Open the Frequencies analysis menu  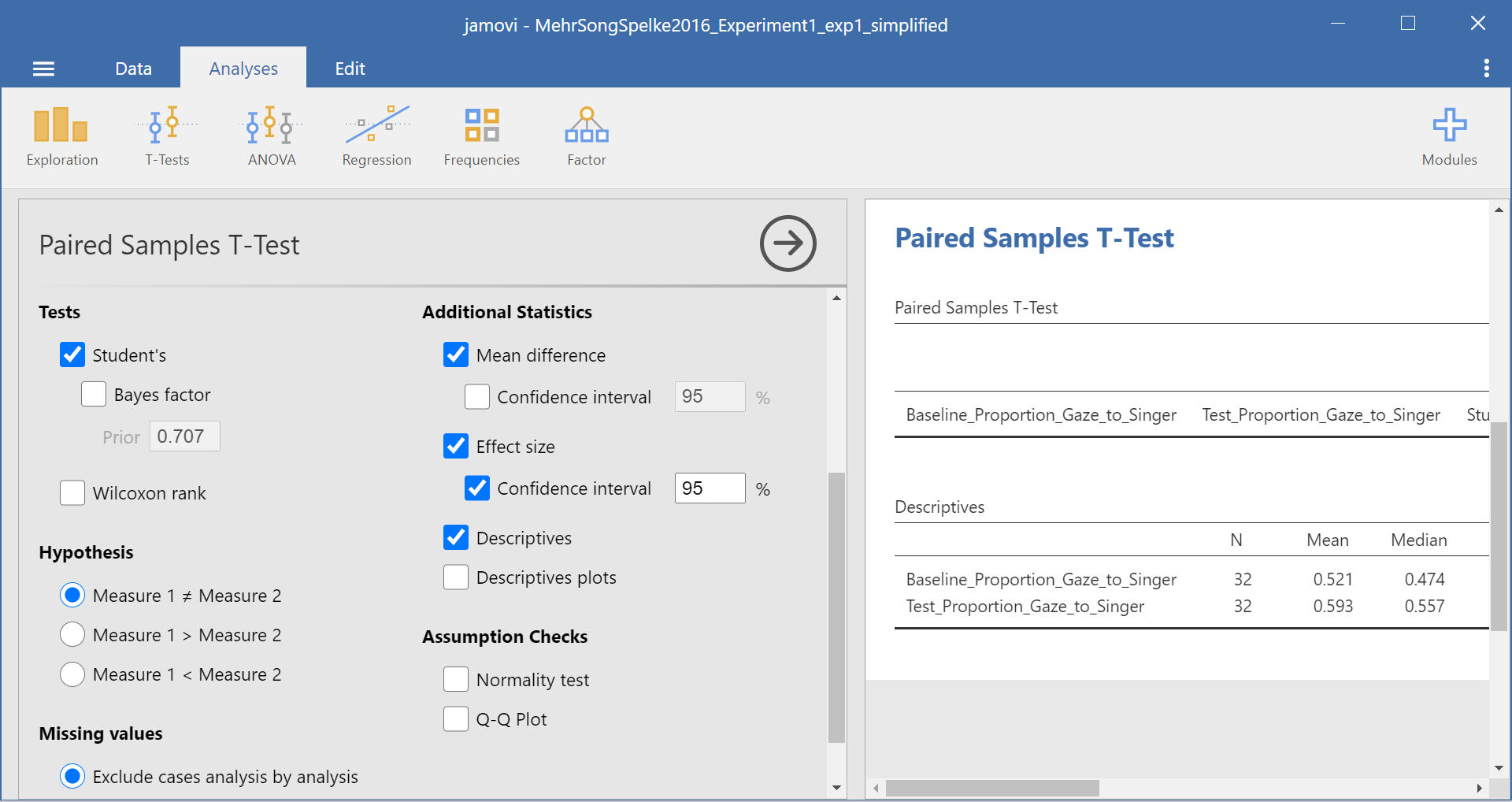(x=481, y=136)
